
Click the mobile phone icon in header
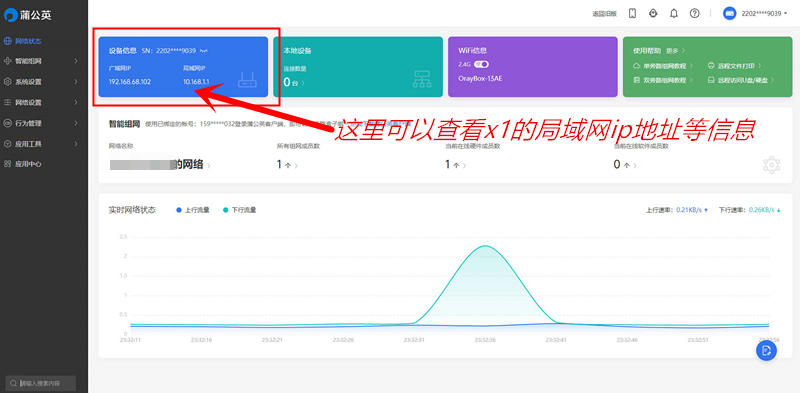pyautogui.click(x=633, y=14)
